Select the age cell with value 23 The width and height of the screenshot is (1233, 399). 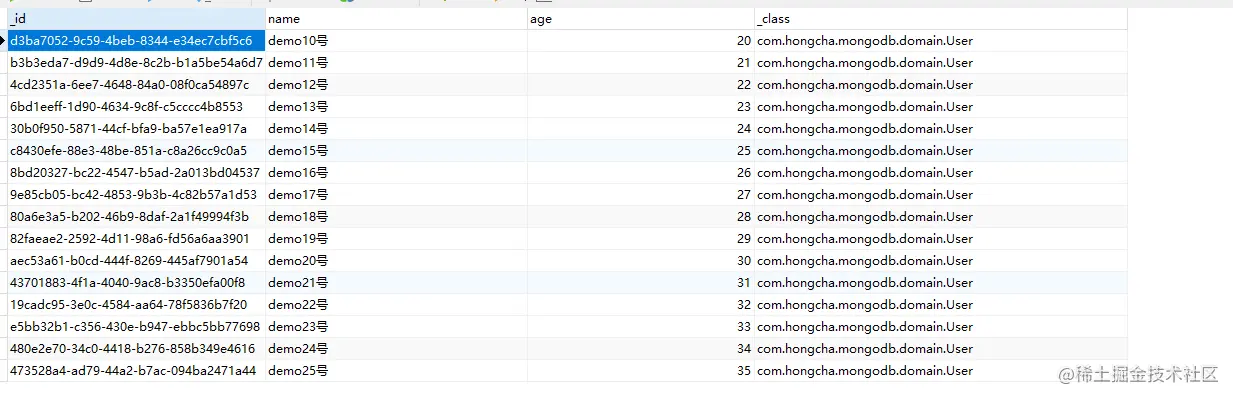click(641, 107)
